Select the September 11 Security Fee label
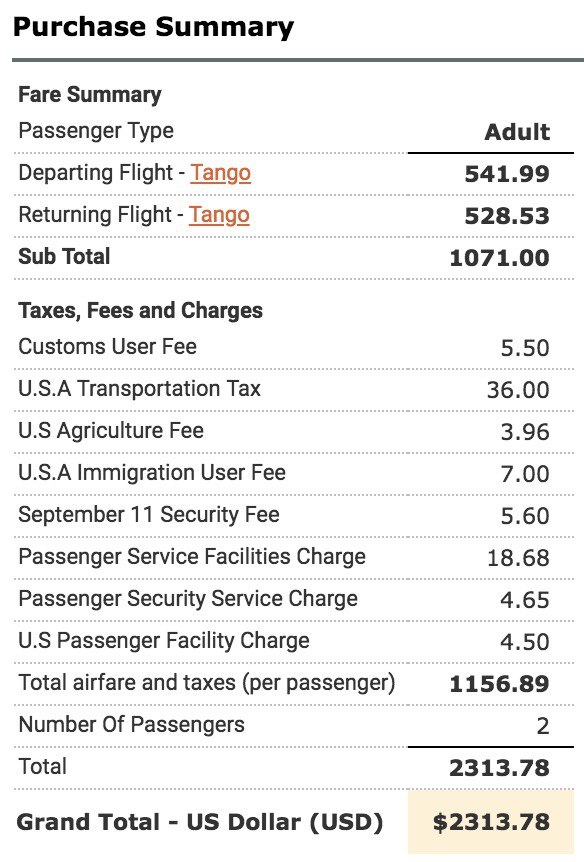Viewport: 584px width, 862px height. pyautogui.click(x=148, y=515)
